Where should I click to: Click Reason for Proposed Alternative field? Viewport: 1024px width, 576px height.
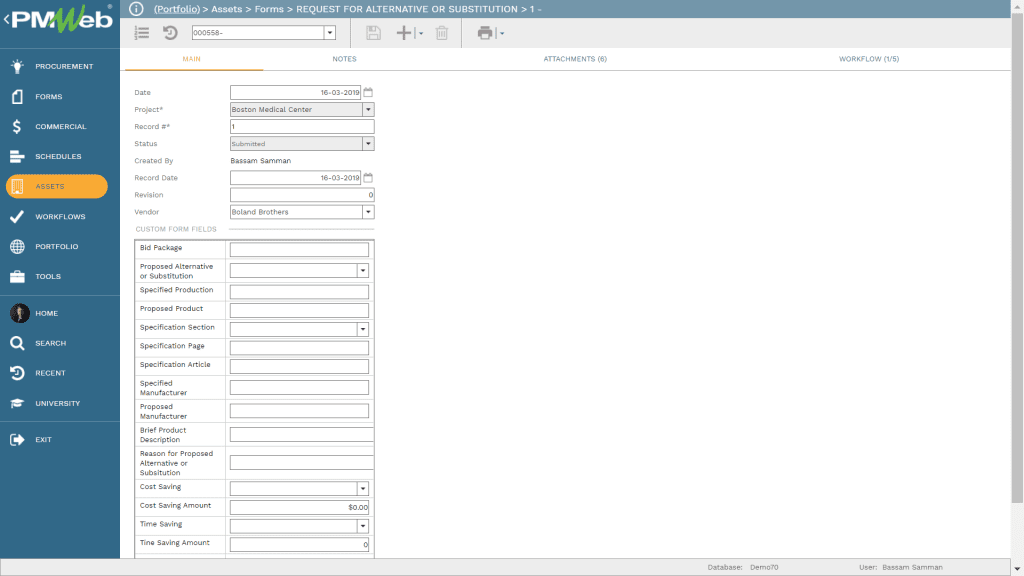click(x=302, y=463)
